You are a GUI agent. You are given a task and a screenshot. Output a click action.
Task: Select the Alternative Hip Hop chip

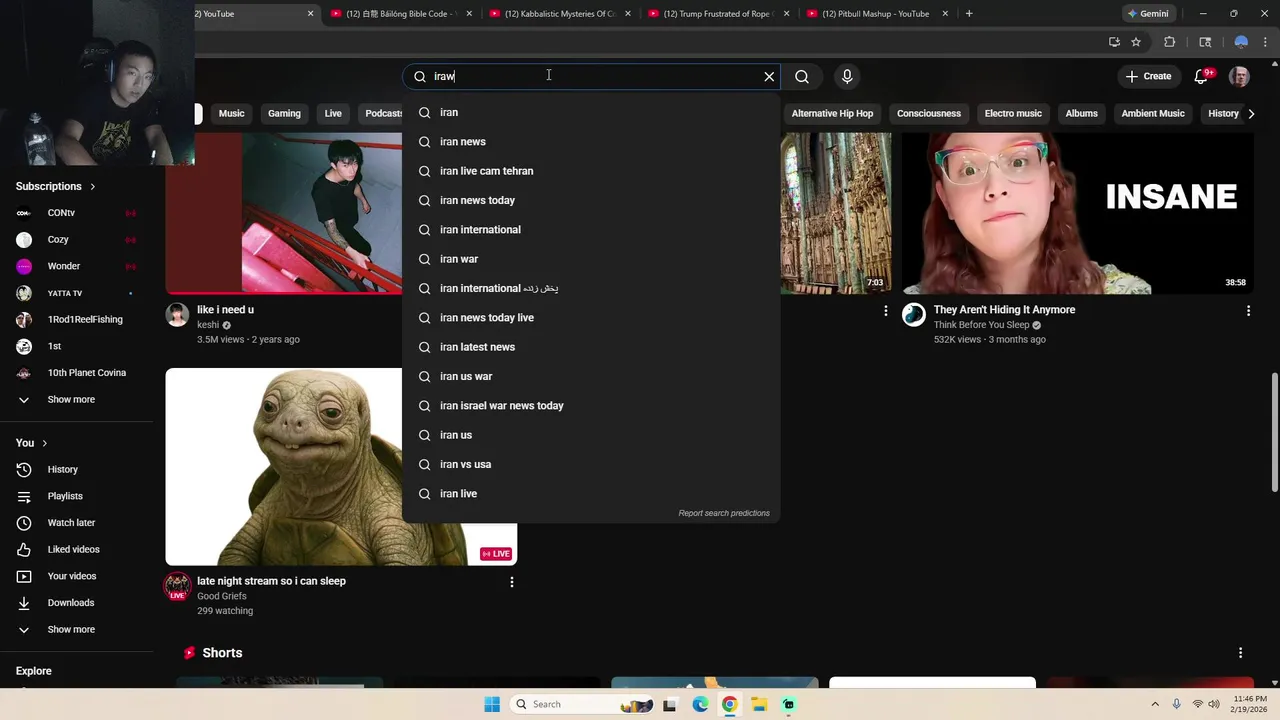(832, 113)
